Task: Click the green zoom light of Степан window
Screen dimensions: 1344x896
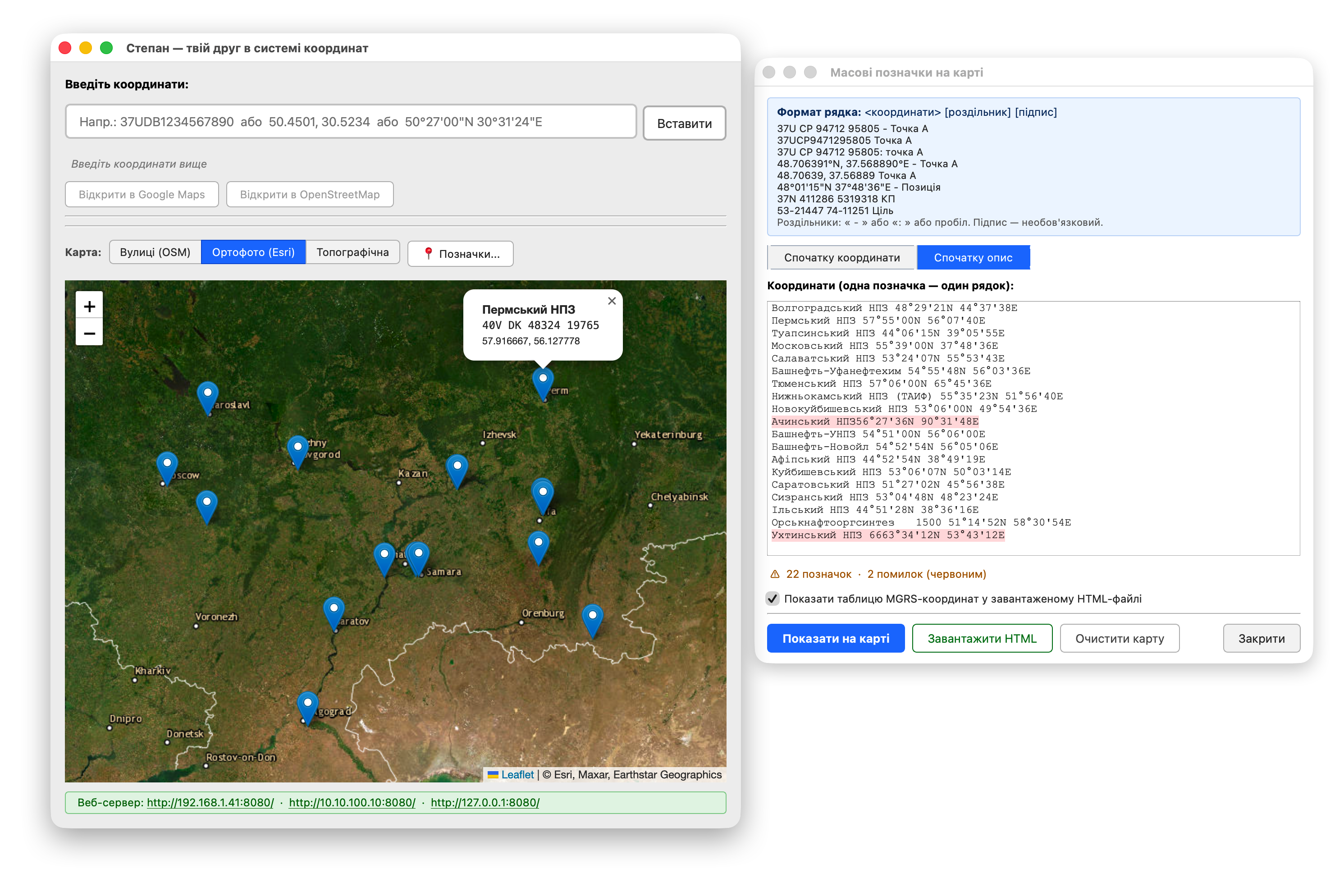Action: click(x=106, y=48)
